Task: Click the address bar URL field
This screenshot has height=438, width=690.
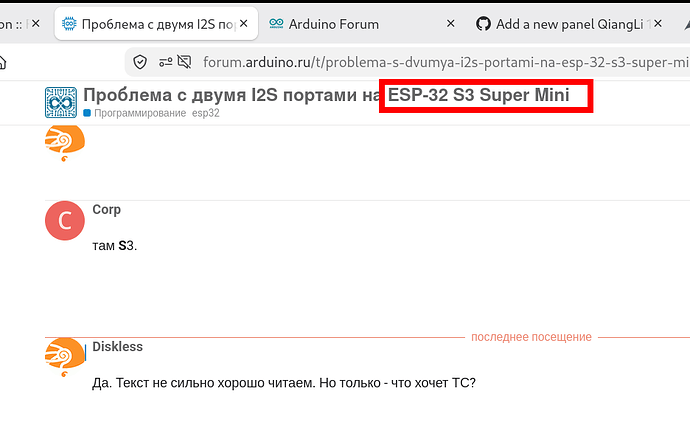Action: [x=445, y=62]
